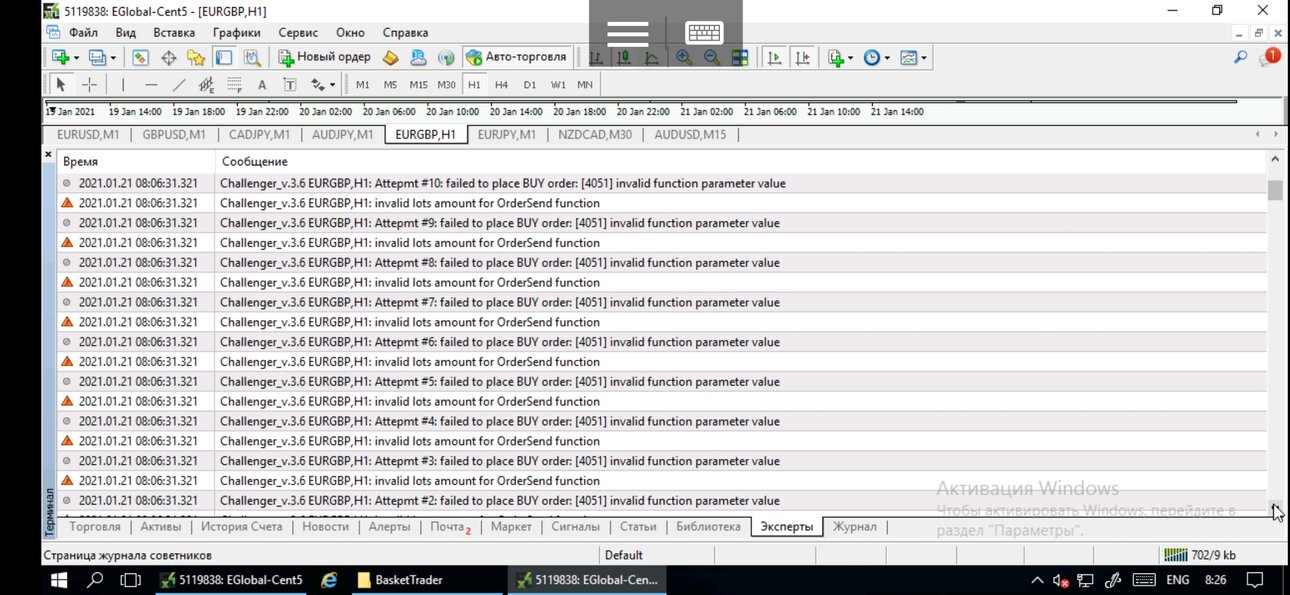The image size is (1290, 595).
Task: Select the crosshair tool
Action: click(89, 85)
